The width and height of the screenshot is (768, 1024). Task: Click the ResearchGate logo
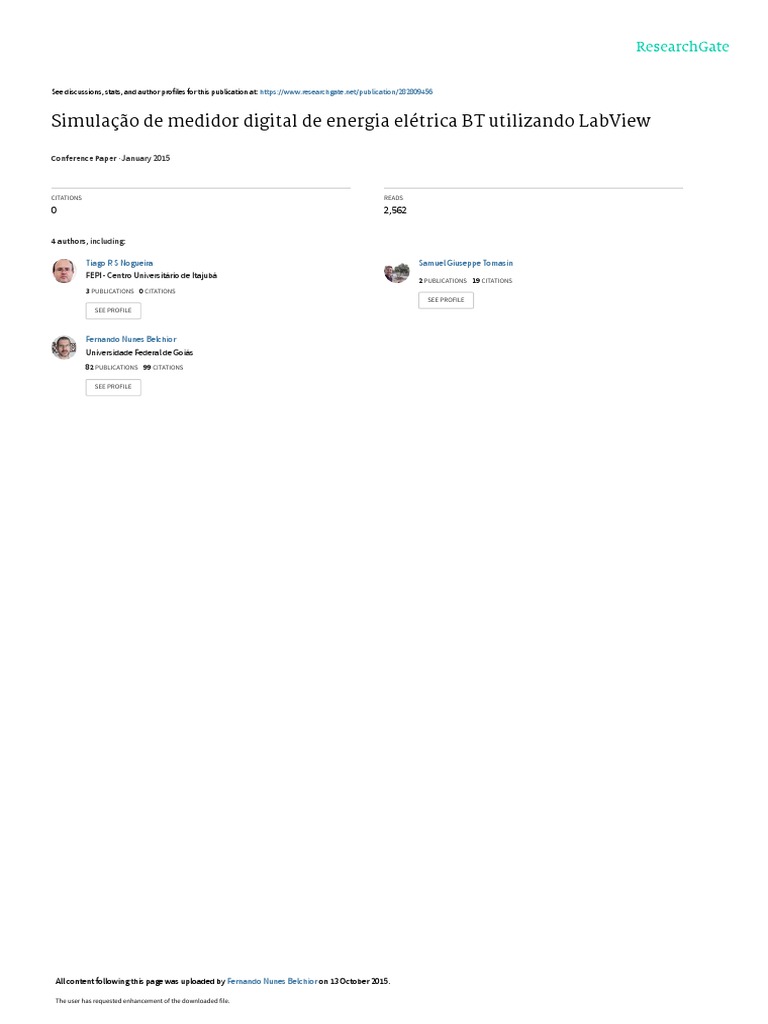682,47
